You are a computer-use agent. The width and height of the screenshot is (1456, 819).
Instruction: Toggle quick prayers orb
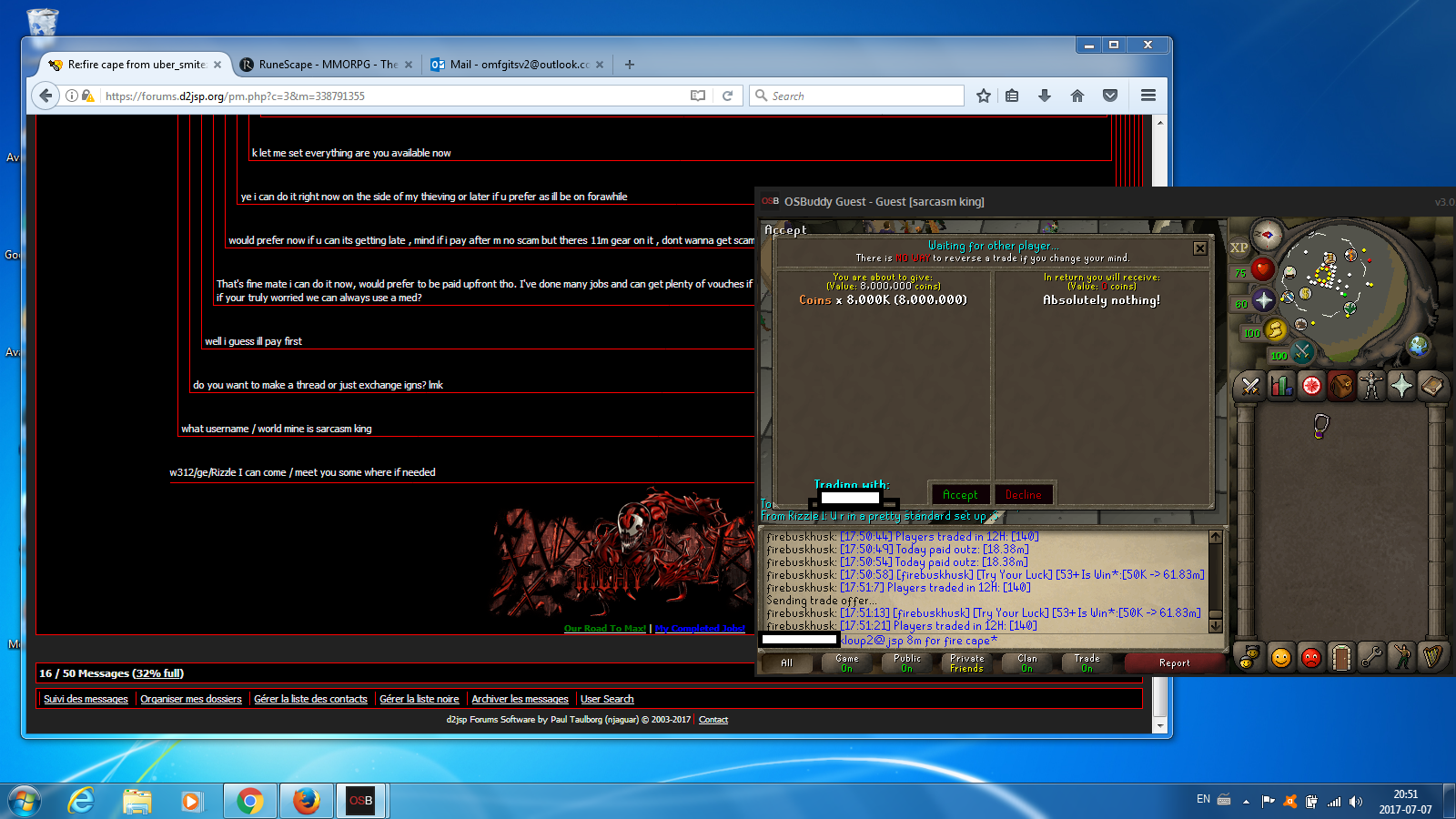pyautogui.click(x=1263, y=299)
